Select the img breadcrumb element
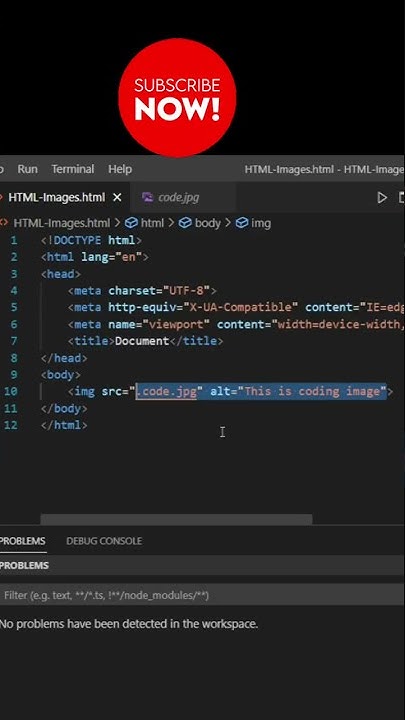The image size is (405, 720). click(261, 223)
